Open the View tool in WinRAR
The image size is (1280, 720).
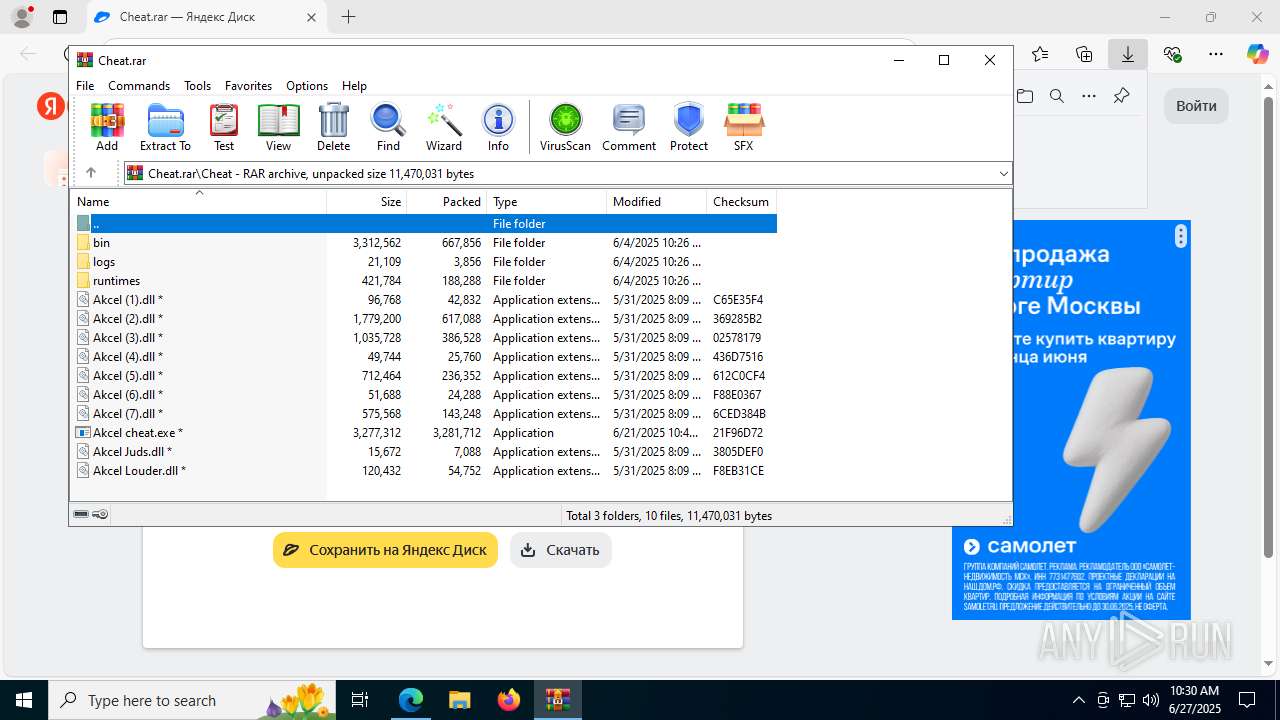click(278, 127)
